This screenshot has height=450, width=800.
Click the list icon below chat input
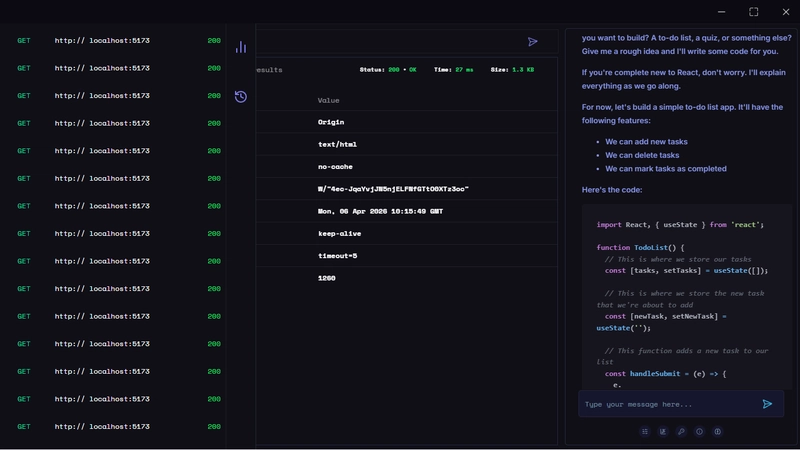[x=645, y=432]
